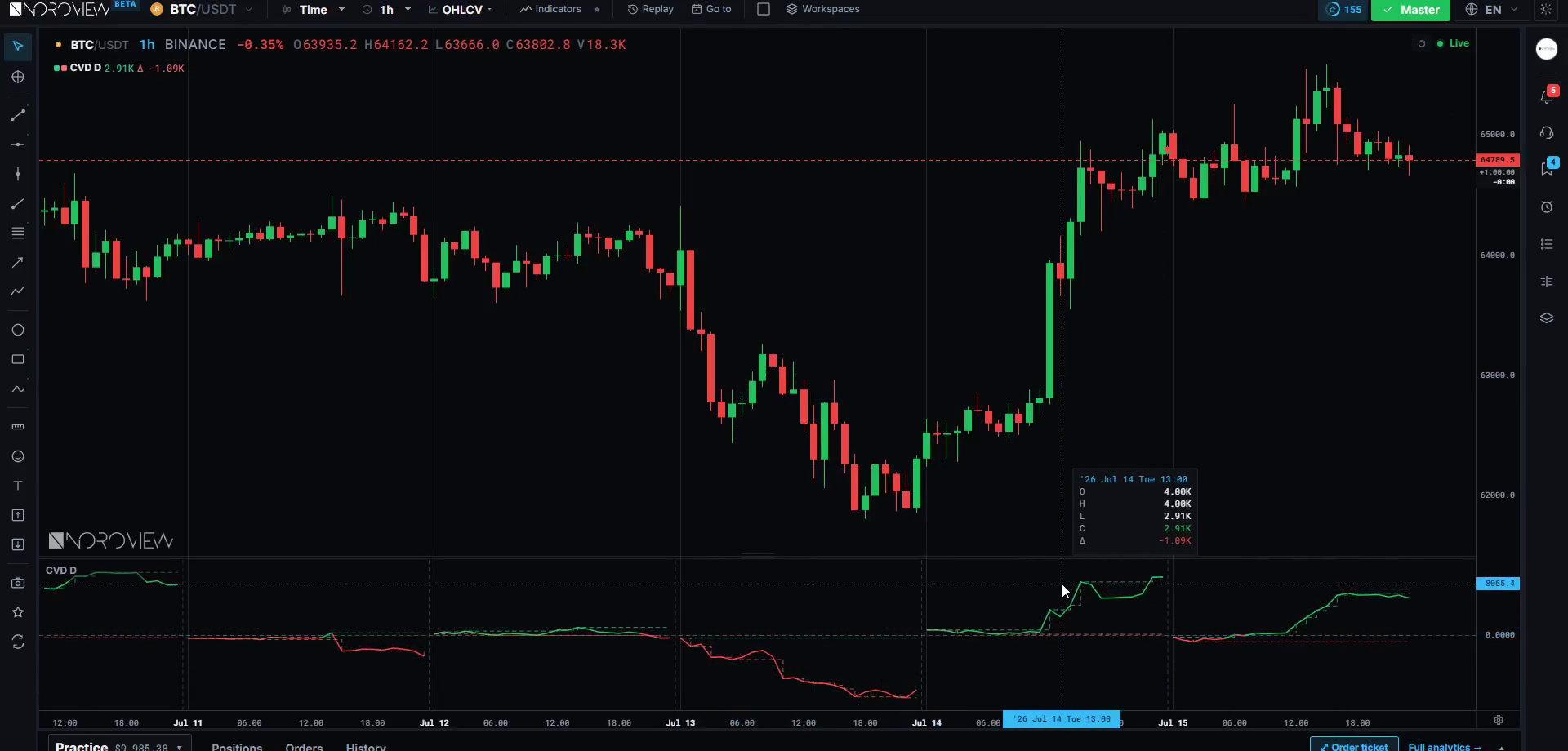Screen dimensions: 1568x751
Task: Select the vertical line tool
Action: (x=18, y=174)
